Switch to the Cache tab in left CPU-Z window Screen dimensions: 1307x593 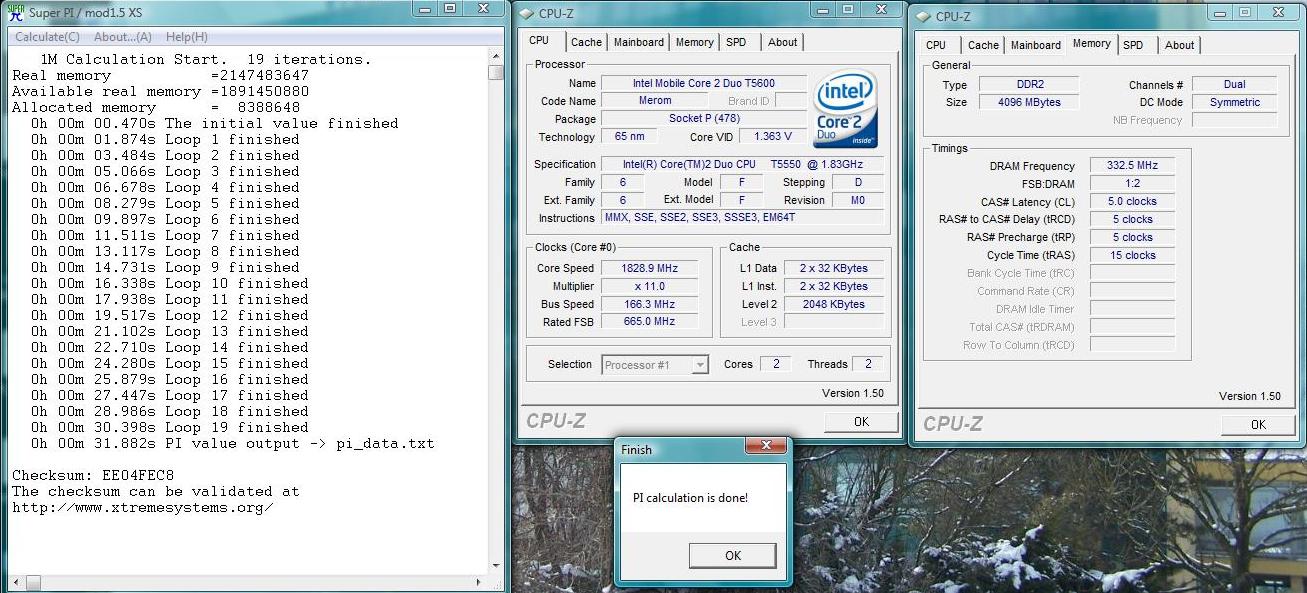[586, 42]
